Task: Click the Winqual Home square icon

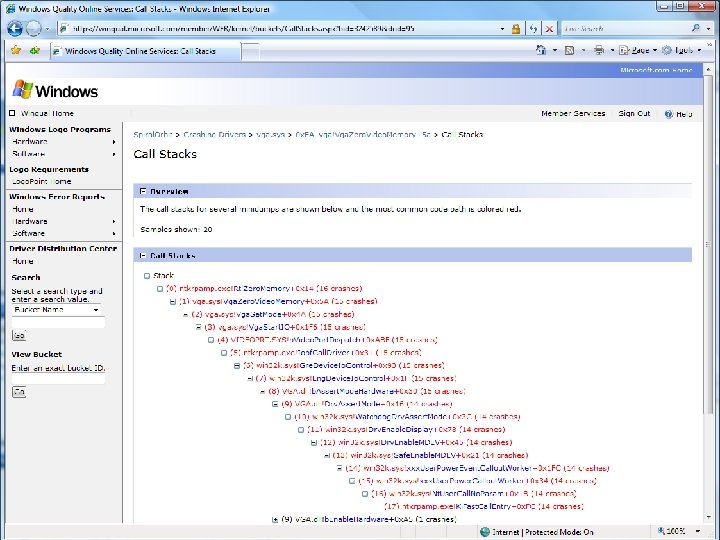Action: tap(12, 113)
